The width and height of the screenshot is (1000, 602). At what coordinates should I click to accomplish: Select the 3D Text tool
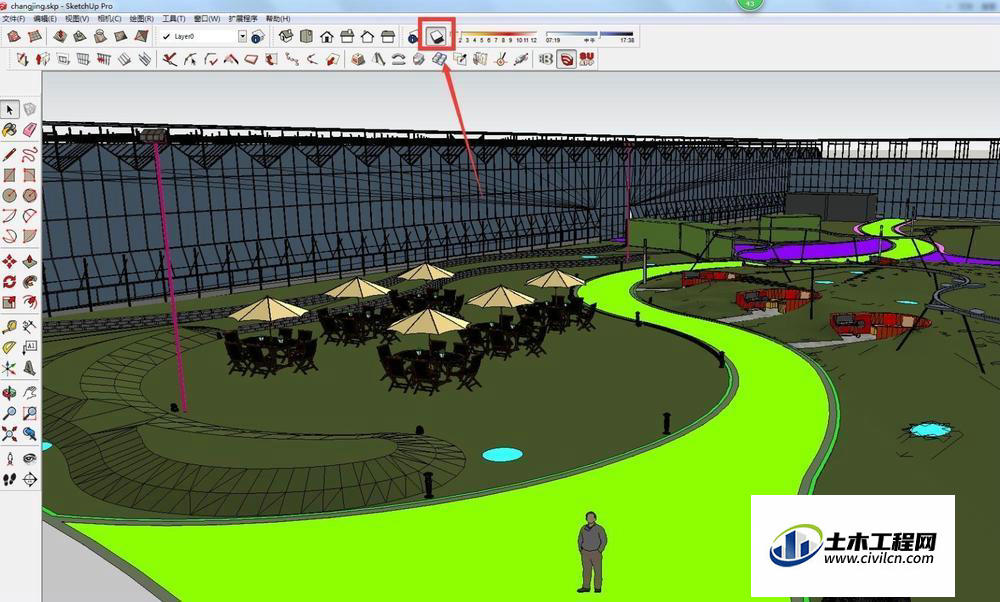(x=30, y=367)
